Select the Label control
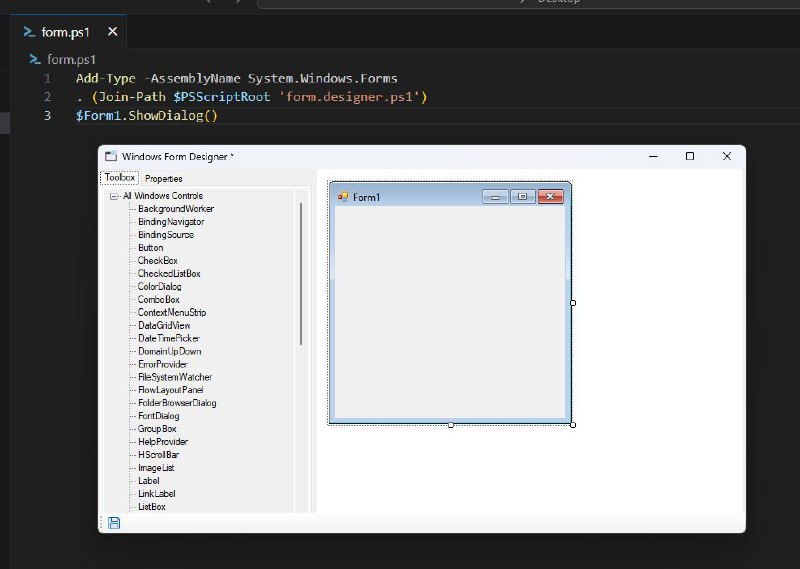Viewport: 800px width, 569px height. pos(148,481)
